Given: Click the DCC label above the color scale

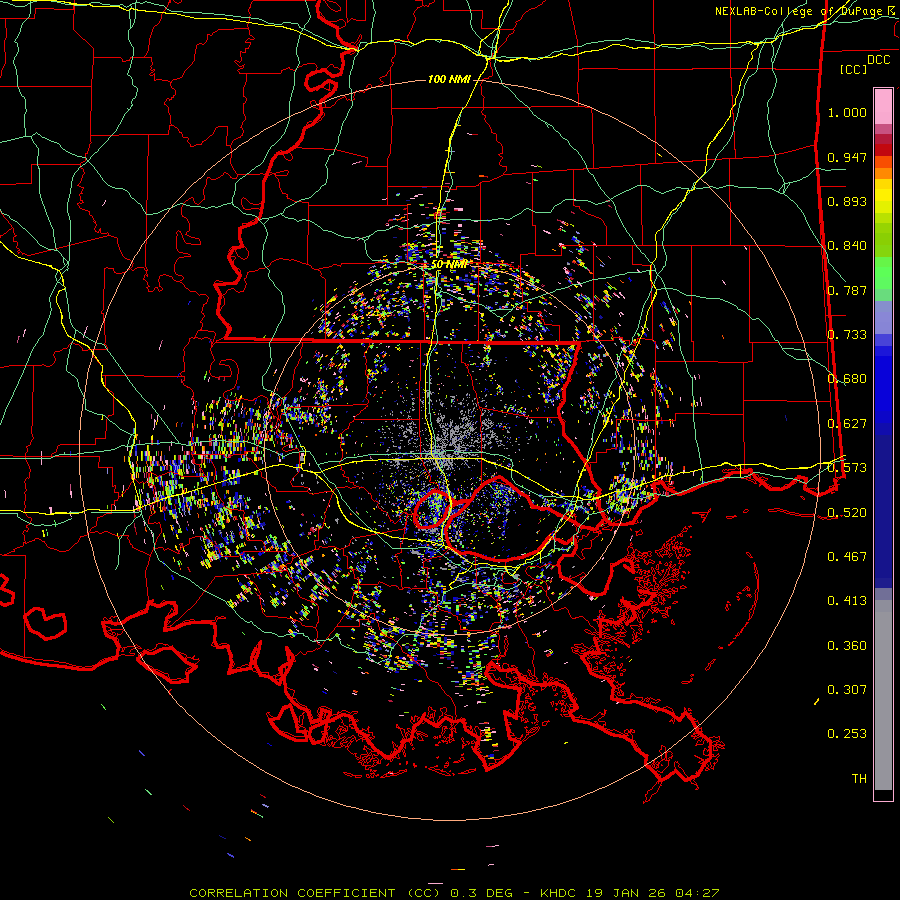Looking at the screenshot, I should pos(878,60).
